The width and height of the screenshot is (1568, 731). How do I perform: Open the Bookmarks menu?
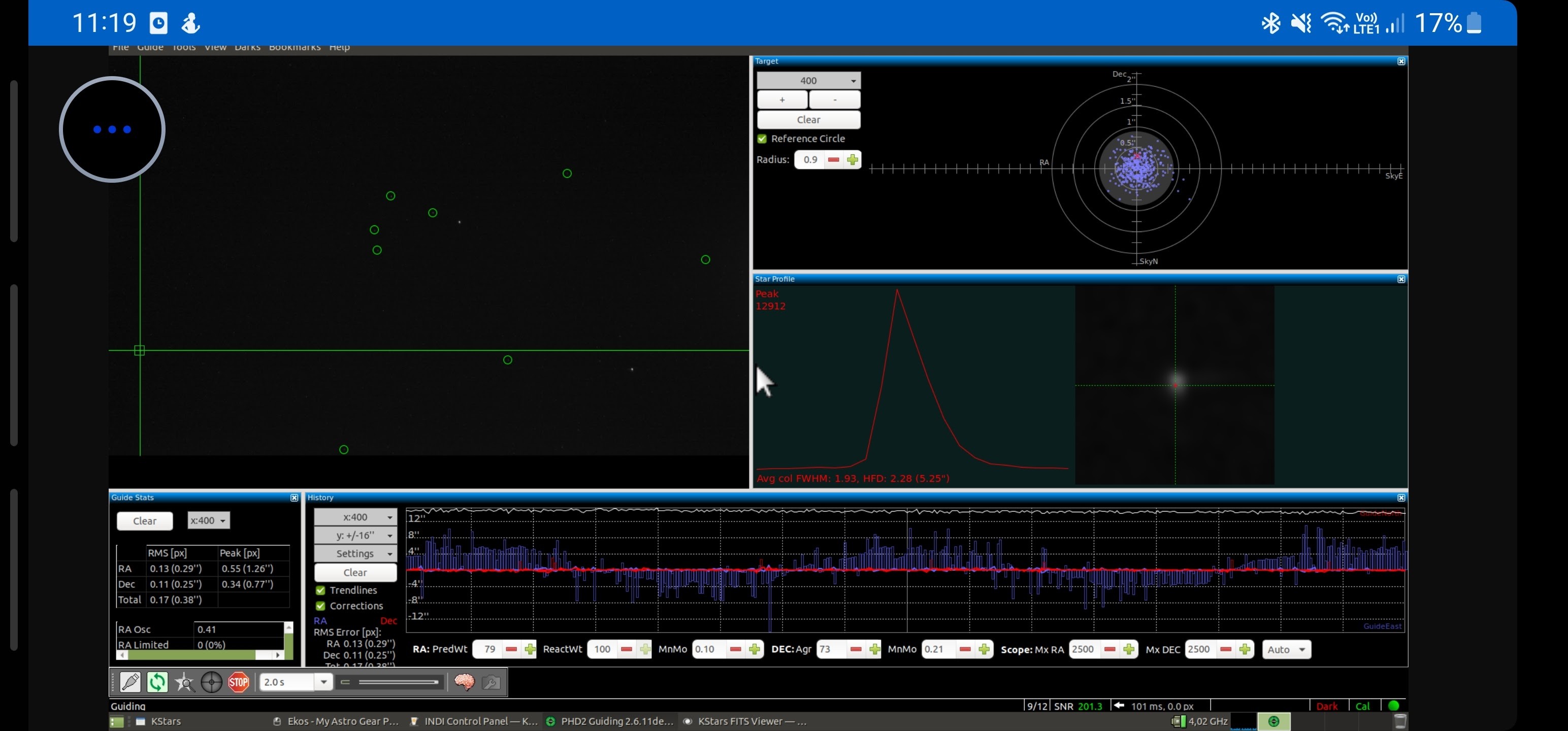[295, 48]
